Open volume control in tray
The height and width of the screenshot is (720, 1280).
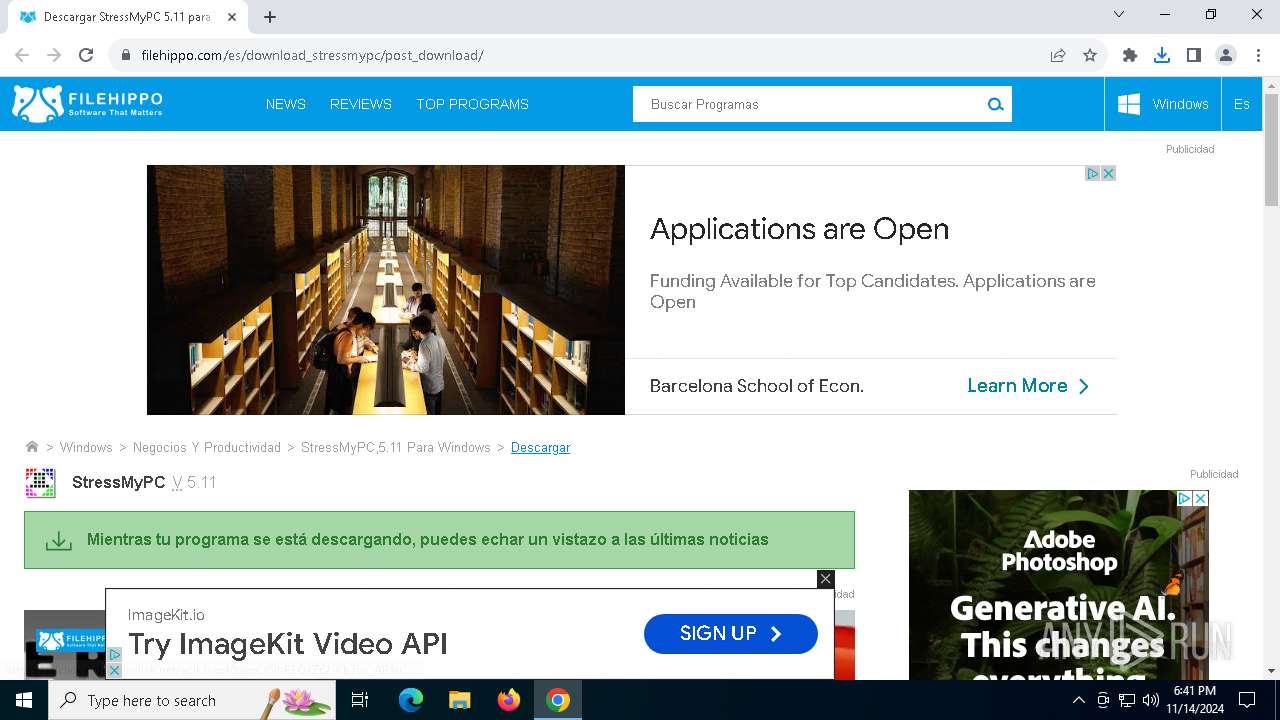tap(1151, 700)
